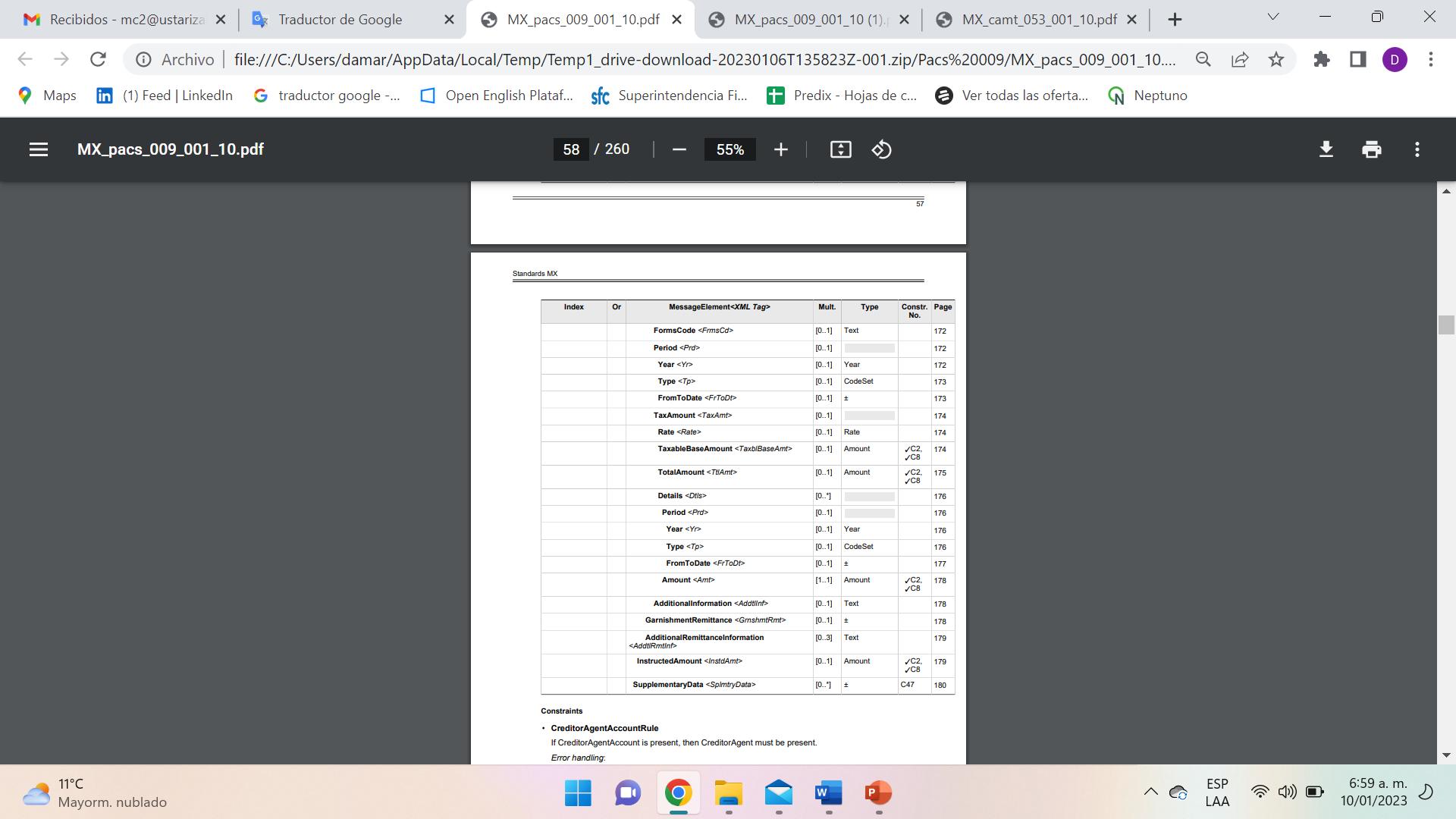The width and height of the screenshot is (1456, 819).
Task: Switch to MX_camt_053_001_10.pdf tab
Action: point(1038,20)
